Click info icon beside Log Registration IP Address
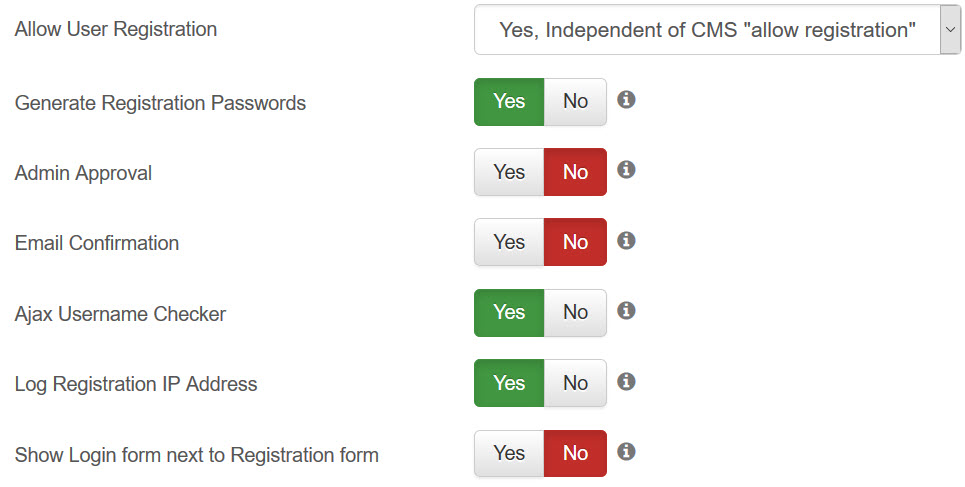The width and height of the screenshot is (965, 487). (x=626, y=381)
